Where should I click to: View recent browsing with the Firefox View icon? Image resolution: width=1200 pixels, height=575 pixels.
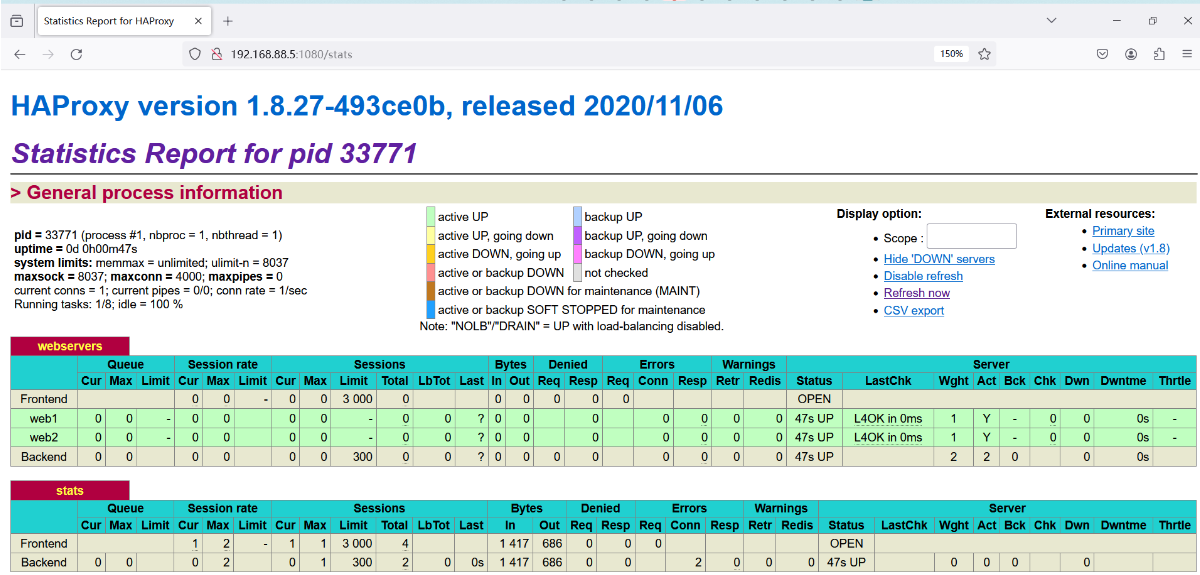click(17, 20)
